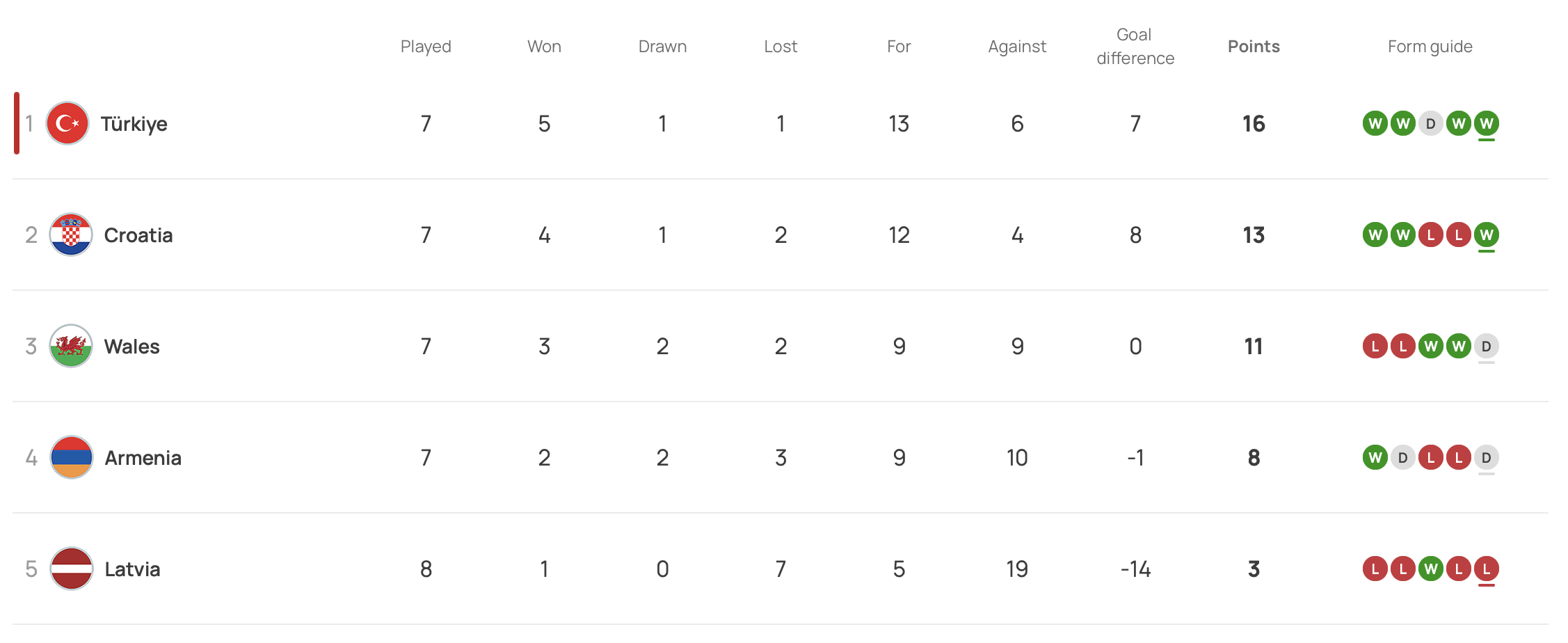
Task: Open the Türkiye team link
Action: coord(134,124)
